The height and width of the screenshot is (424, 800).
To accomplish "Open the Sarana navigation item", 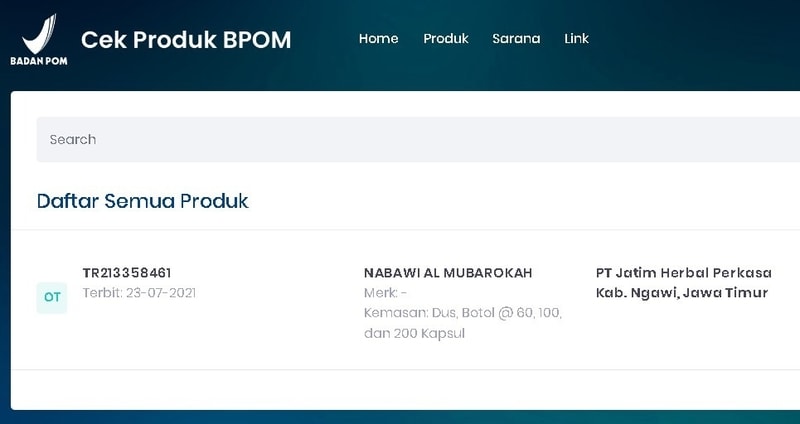I will [x=516, y=39].
